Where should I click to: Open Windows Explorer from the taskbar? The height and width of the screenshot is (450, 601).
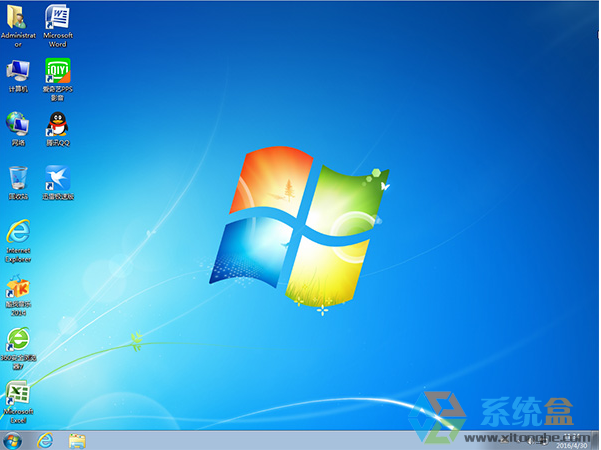click(x=77, y=441)
